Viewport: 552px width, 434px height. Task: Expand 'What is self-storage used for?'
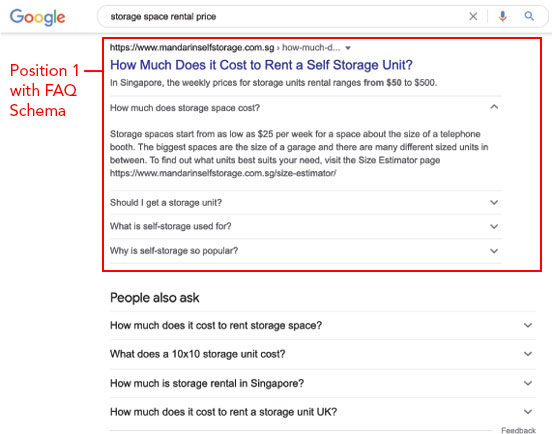click(306, 226)
